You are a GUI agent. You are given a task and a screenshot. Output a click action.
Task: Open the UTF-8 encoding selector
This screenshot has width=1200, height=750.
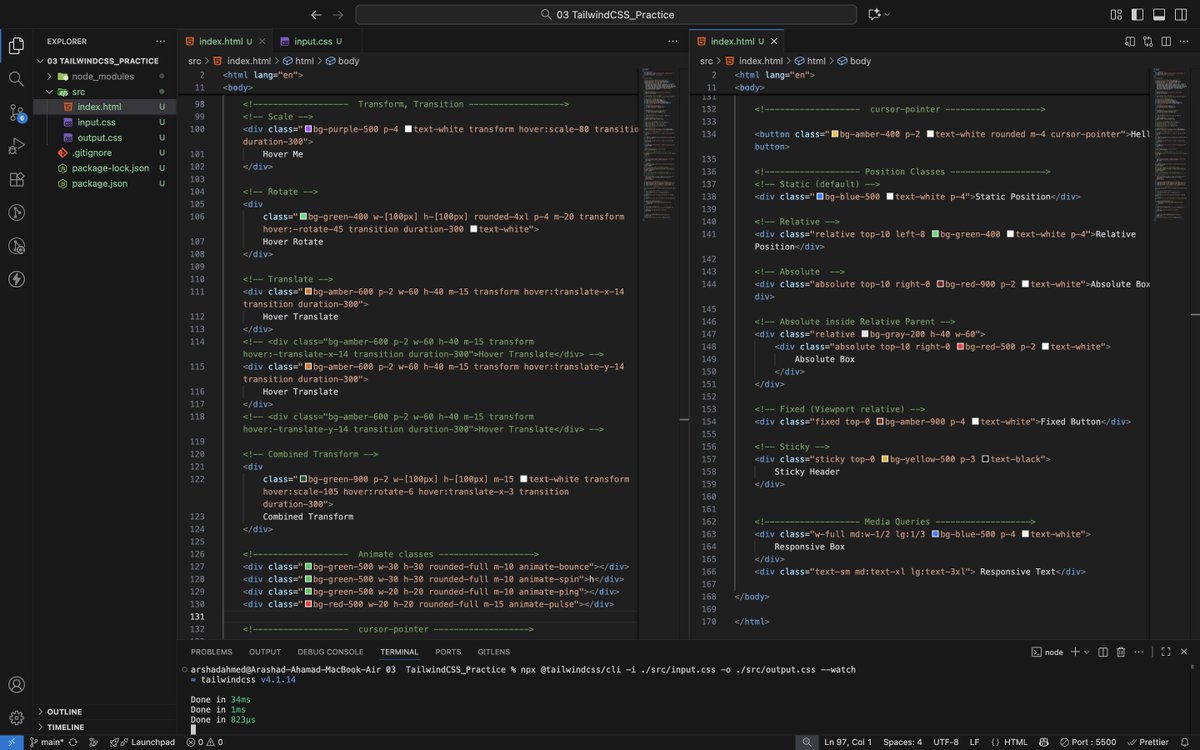[946, 742]
